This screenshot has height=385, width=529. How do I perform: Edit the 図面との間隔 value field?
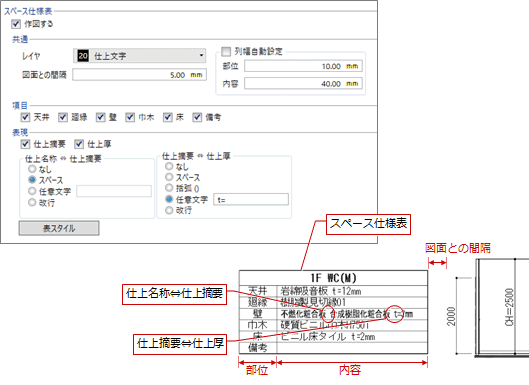[x=139, y=75]
